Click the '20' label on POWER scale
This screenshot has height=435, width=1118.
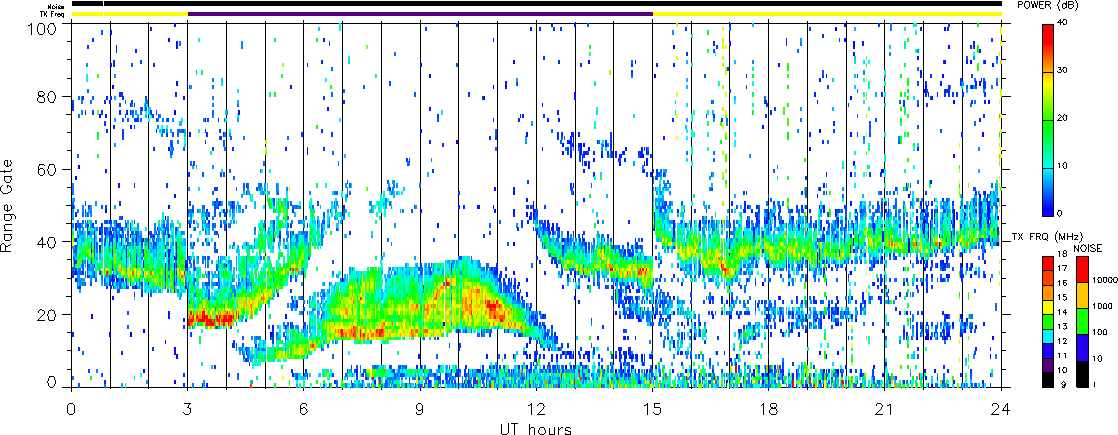(1063, 119)
